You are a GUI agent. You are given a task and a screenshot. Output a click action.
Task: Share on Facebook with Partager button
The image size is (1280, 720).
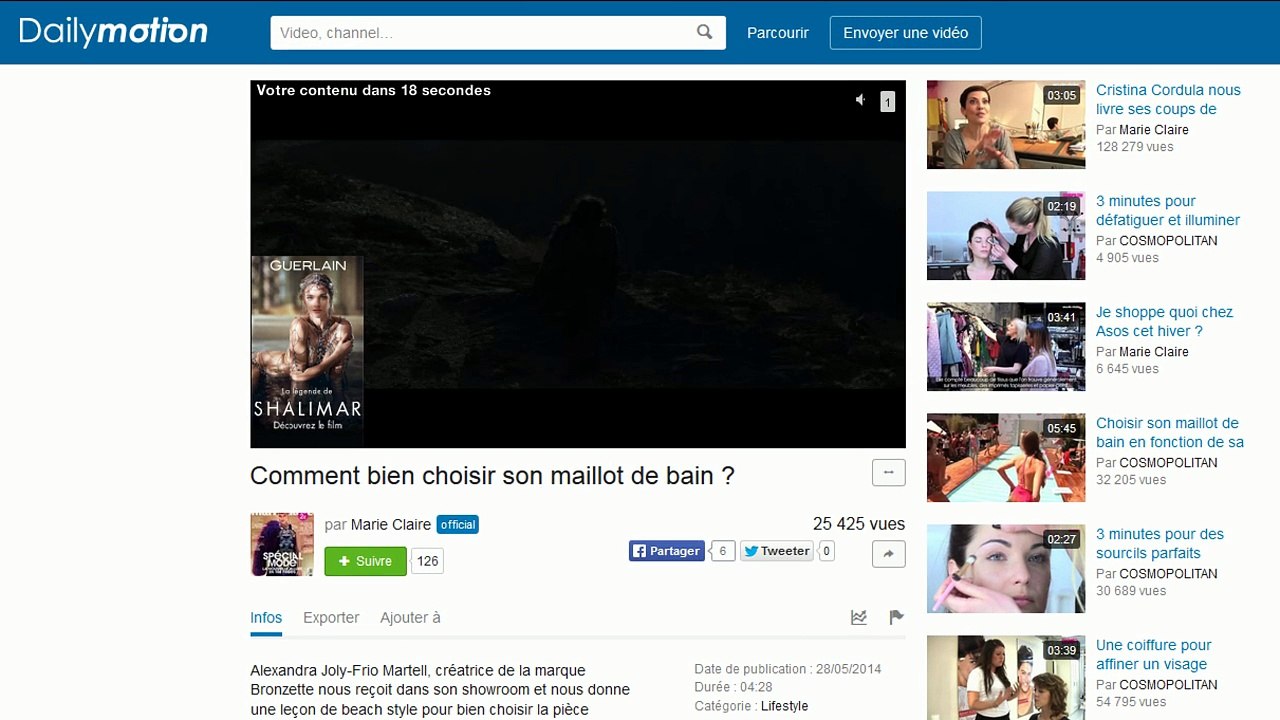[x=667, y=551]
